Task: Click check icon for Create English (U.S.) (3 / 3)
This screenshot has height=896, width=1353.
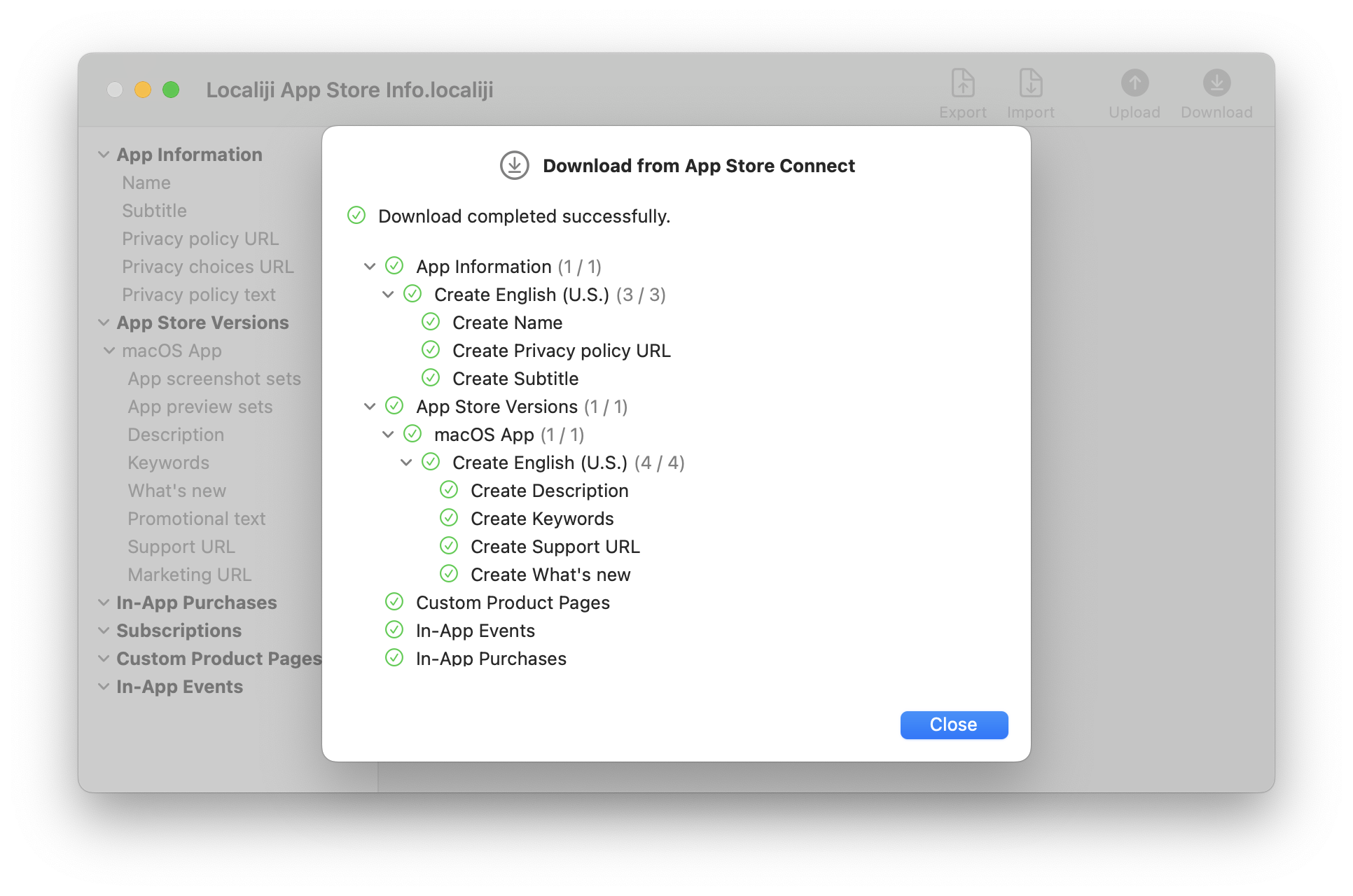Action: pyautogui.click(x=412, y=294)
